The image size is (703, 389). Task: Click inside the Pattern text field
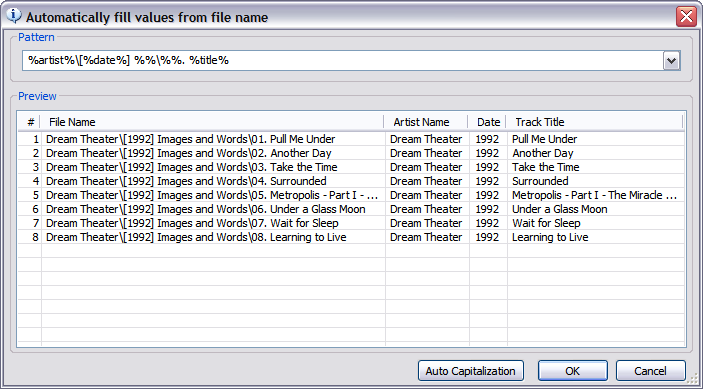pos(343,61)
